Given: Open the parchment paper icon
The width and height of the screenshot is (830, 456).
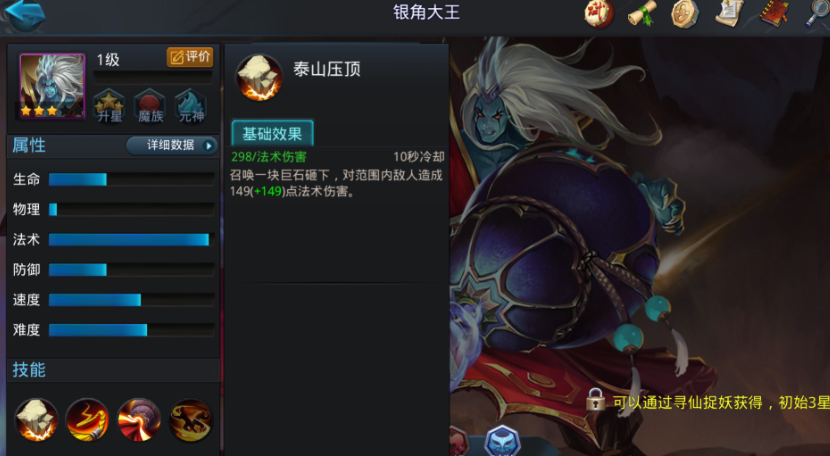Looking at the screenshot, I should tap(729, 13).
